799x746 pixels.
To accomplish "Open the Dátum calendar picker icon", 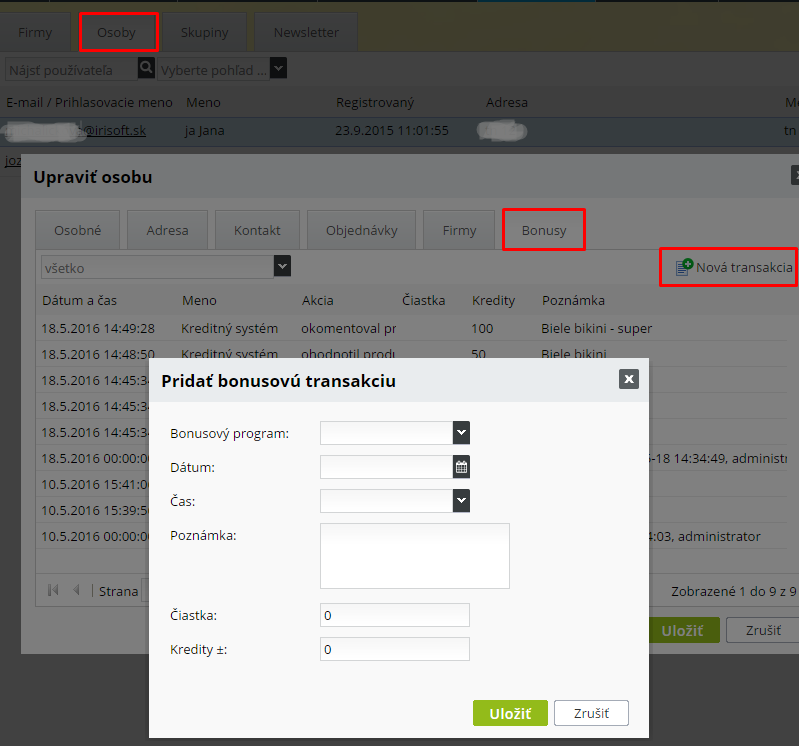I will [461, 467].
